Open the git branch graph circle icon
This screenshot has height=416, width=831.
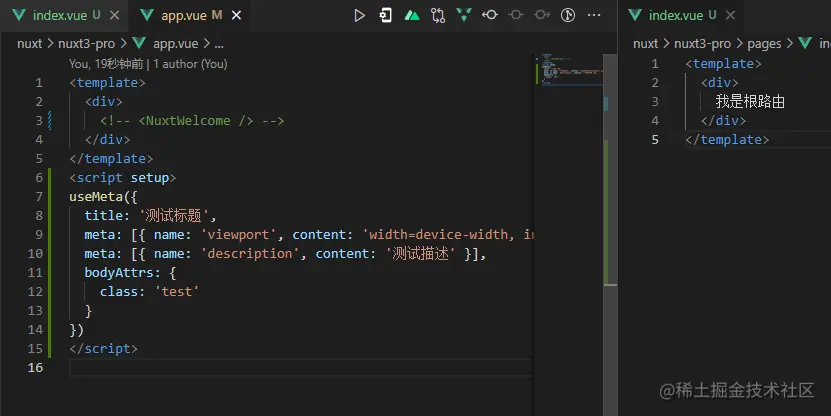point(568,15)
